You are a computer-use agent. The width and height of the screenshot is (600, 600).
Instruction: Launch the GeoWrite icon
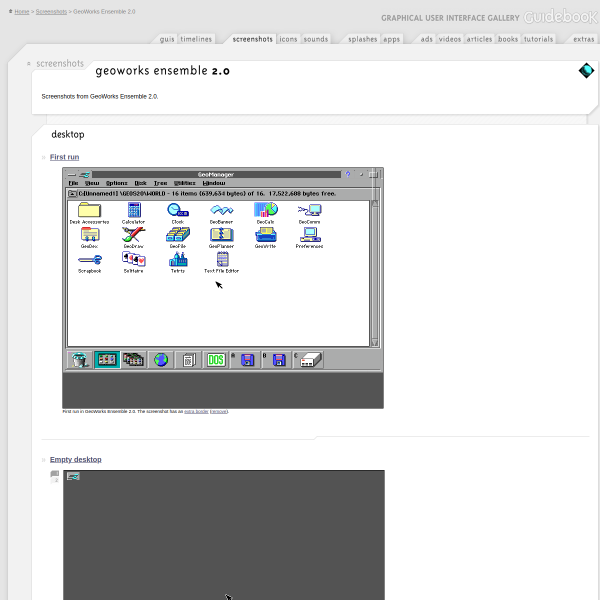click(266, 238)
